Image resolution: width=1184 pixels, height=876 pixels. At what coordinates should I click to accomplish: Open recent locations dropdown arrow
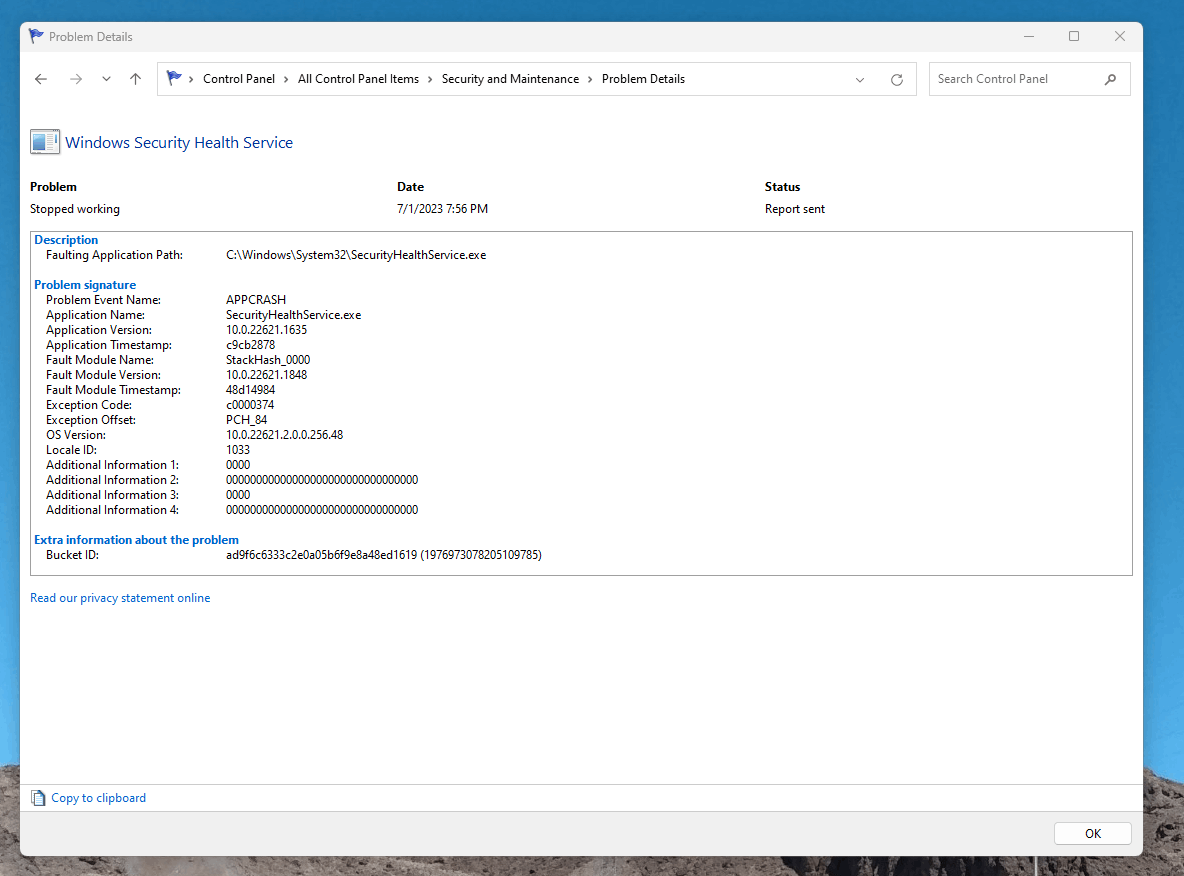click(x=106, y=79)
